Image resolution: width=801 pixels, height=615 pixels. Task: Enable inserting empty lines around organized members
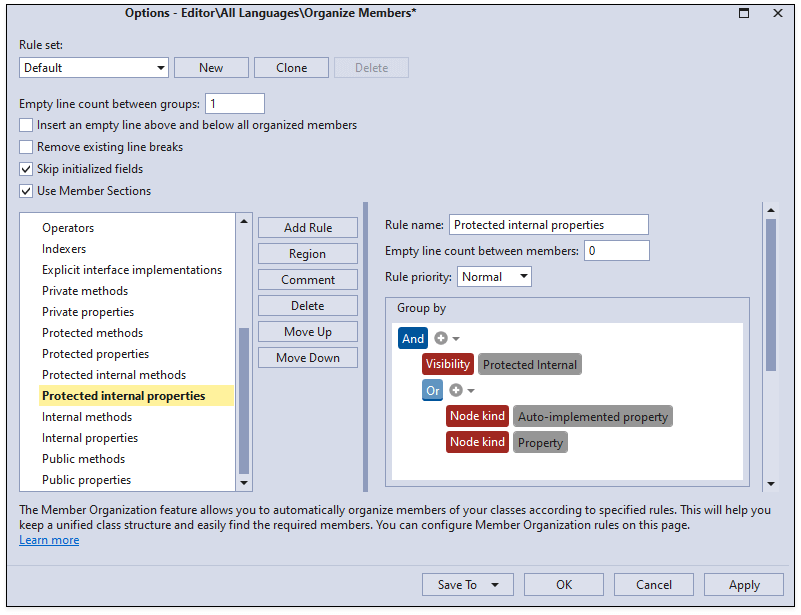(x=25, y=125)
